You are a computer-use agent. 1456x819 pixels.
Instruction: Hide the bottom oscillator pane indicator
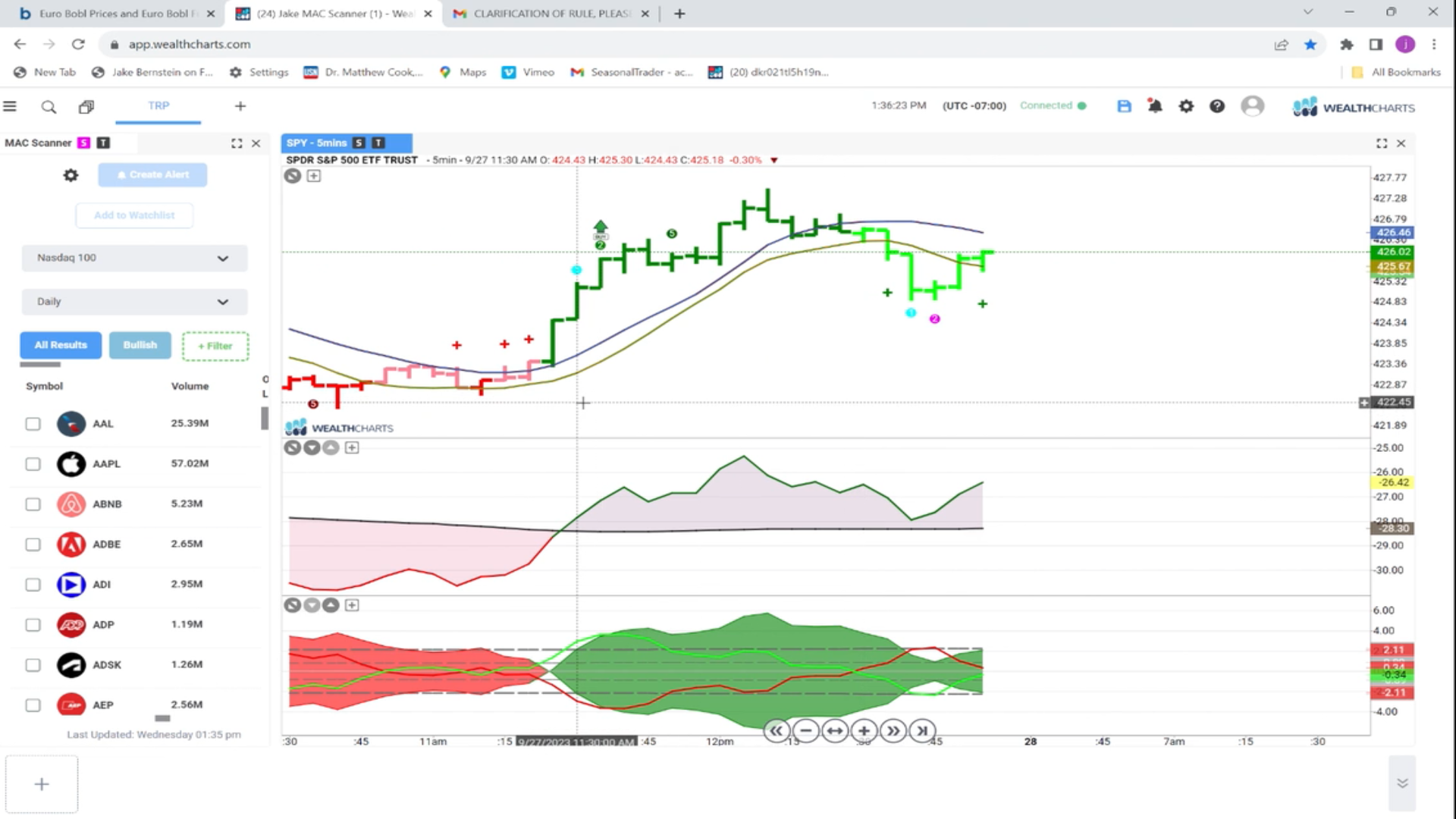(x=292, y=605)
